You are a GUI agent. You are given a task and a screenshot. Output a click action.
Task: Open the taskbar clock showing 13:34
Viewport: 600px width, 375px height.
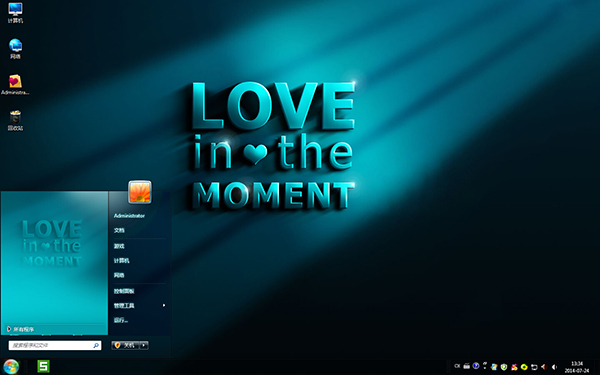pos(577,367)
